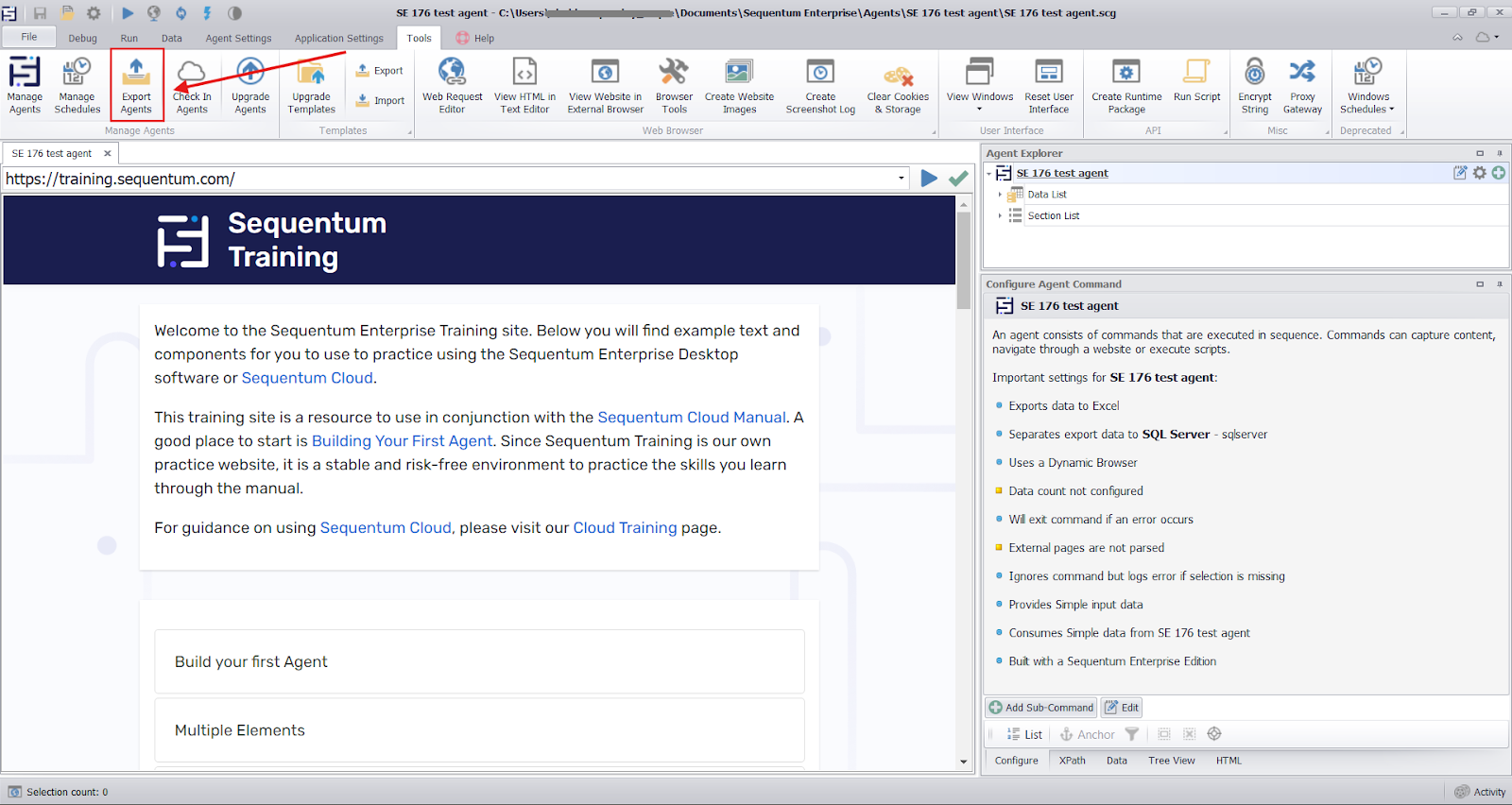Open Building Your First Agent link
Image resolution: width=1512 pixels, height=805 pixels.
pyautogui.click(x=403, y=441)
